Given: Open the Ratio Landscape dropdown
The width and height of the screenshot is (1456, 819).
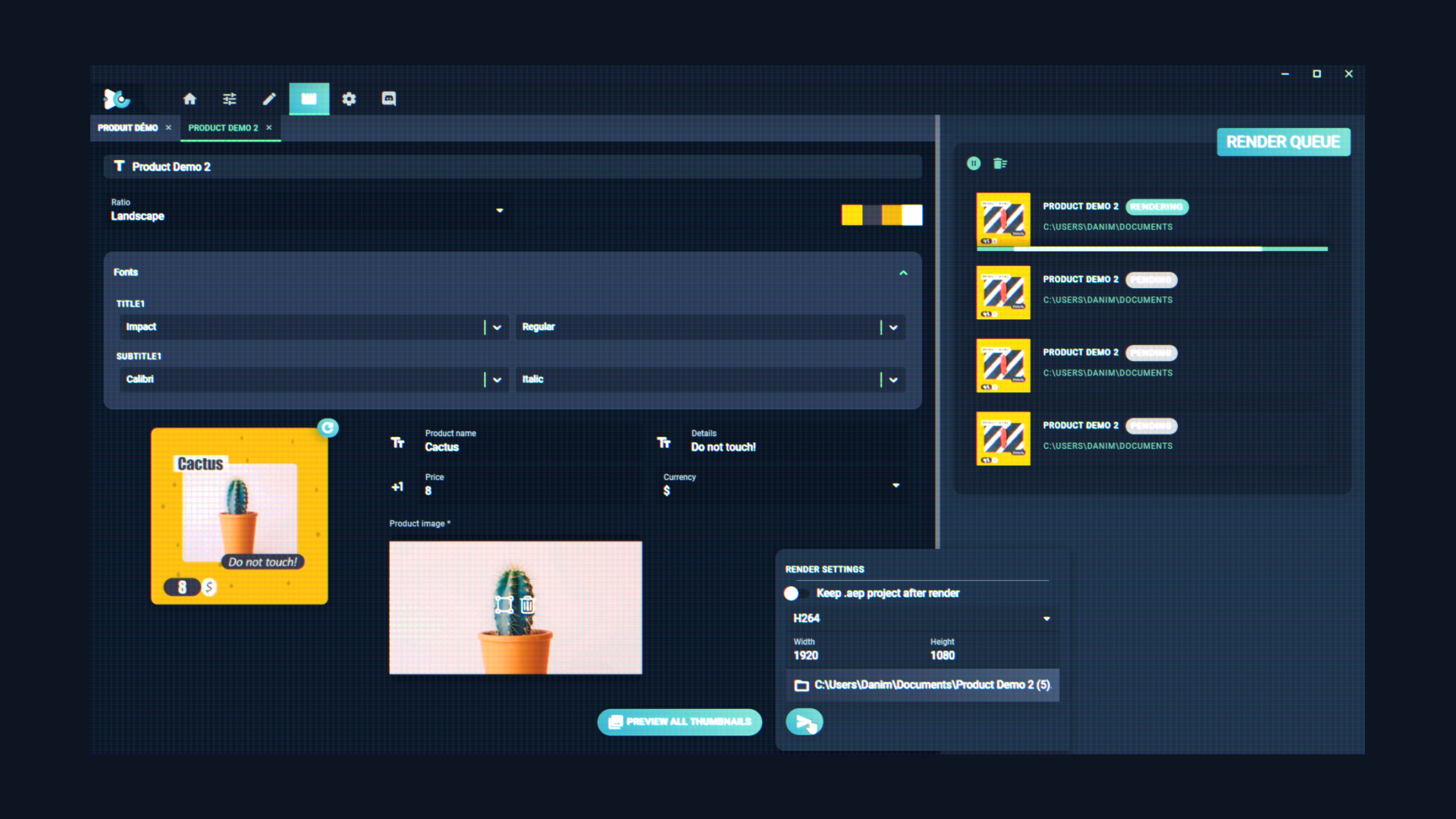Looking at the screenshot, I should point(499,211).
